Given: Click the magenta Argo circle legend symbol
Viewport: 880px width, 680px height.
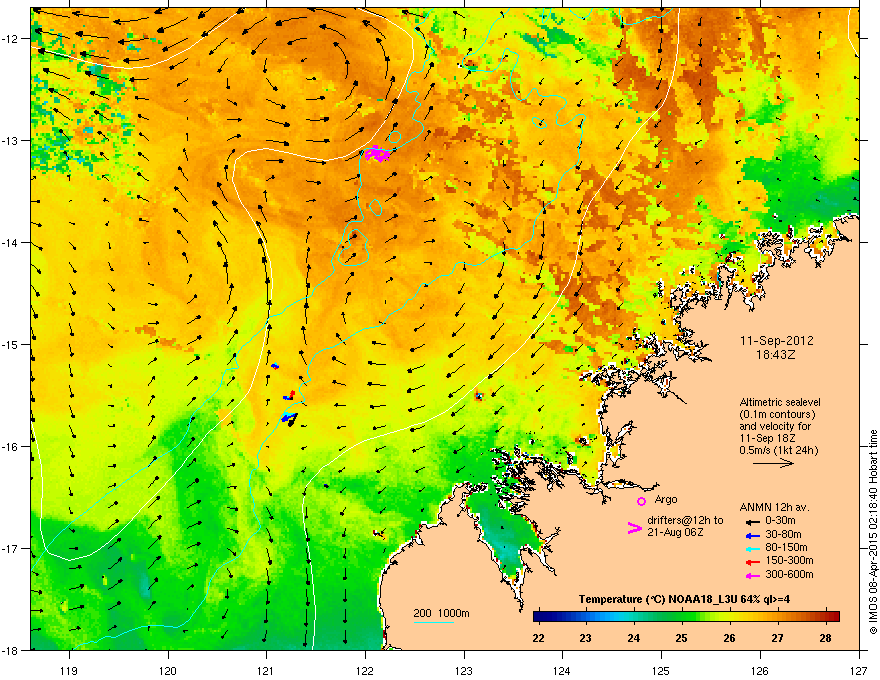Looking at the screenshot, I should click(x=641, y=501).
